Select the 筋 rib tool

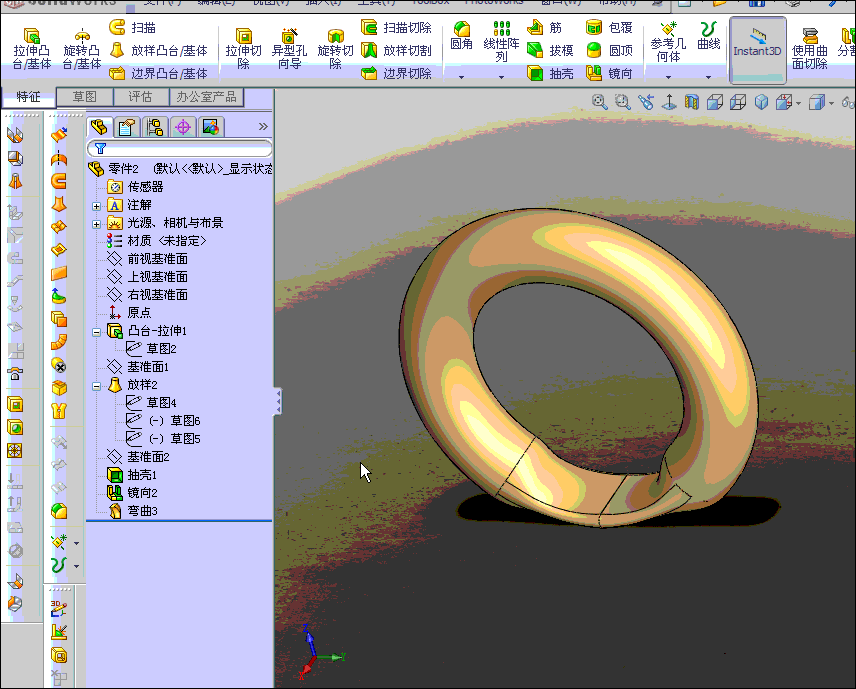[545, 27]
